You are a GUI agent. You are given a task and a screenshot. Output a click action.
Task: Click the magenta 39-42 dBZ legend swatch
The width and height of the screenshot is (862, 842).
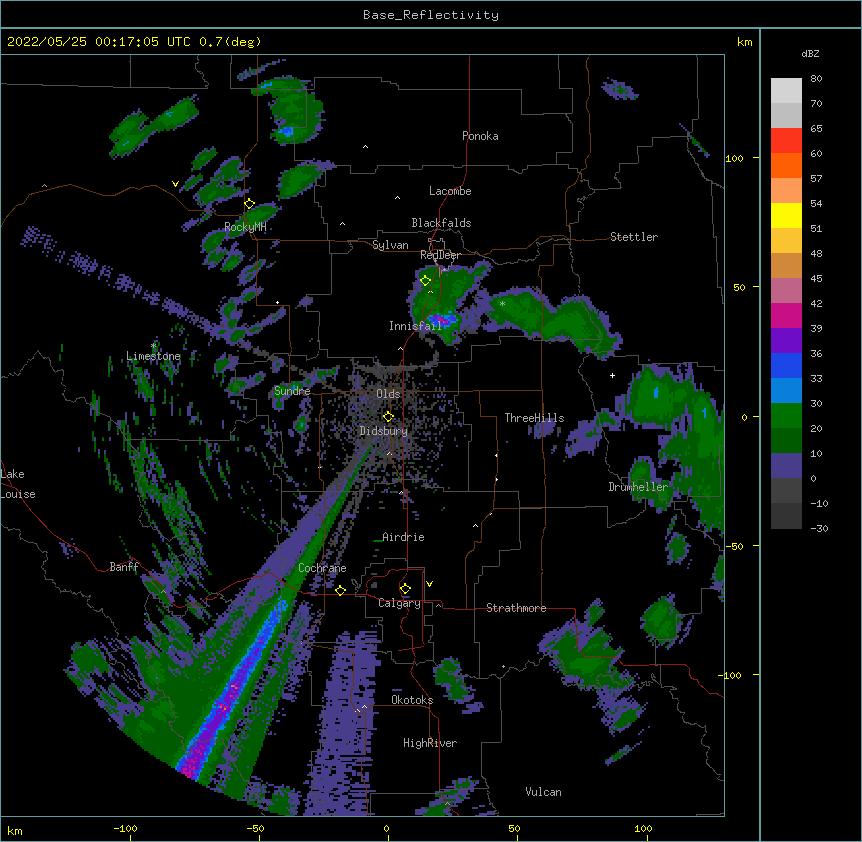[786, 315]
